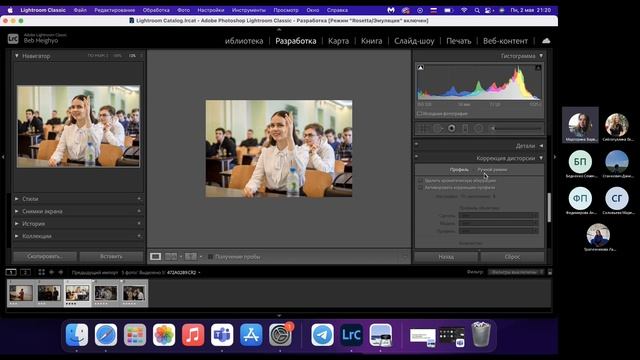
Task: Collapse the Navigator panel
Action: pos(17,56)
